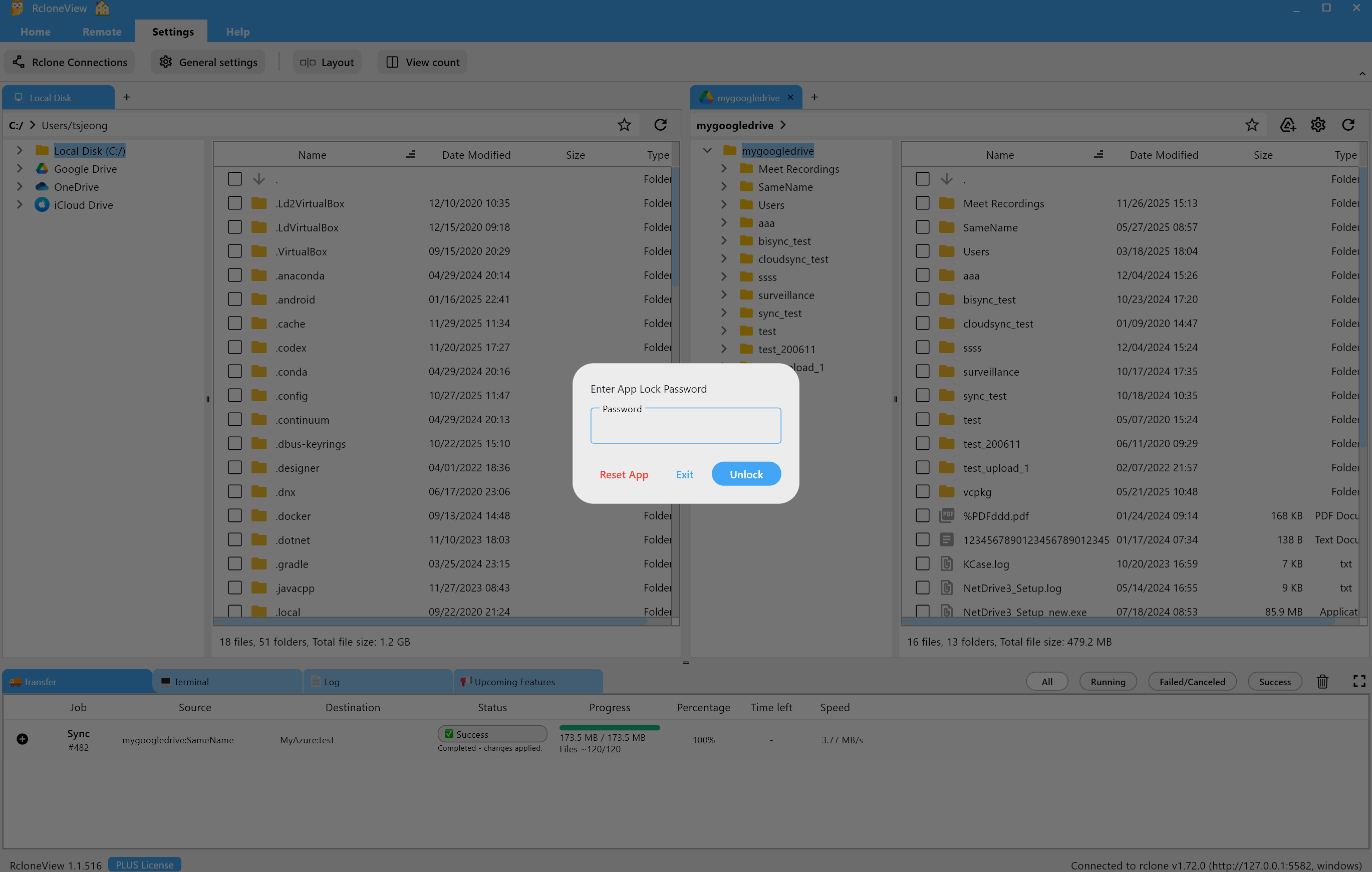Click the Google Drive mount icon
The image size is (1372, 872).
tap(1288, 125)
